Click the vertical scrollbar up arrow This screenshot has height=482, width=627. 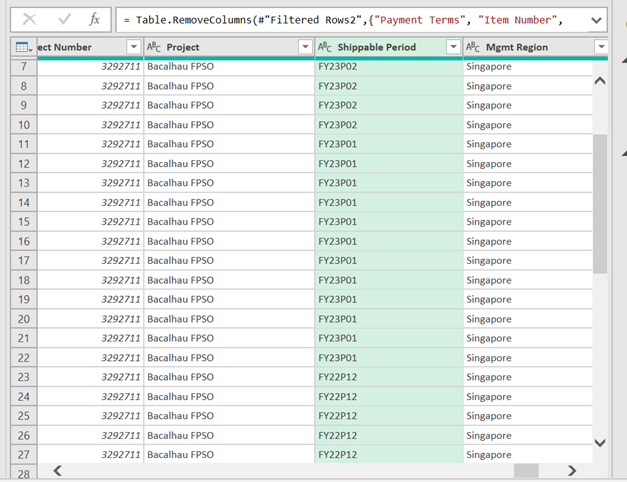click(x=600, y=81)
